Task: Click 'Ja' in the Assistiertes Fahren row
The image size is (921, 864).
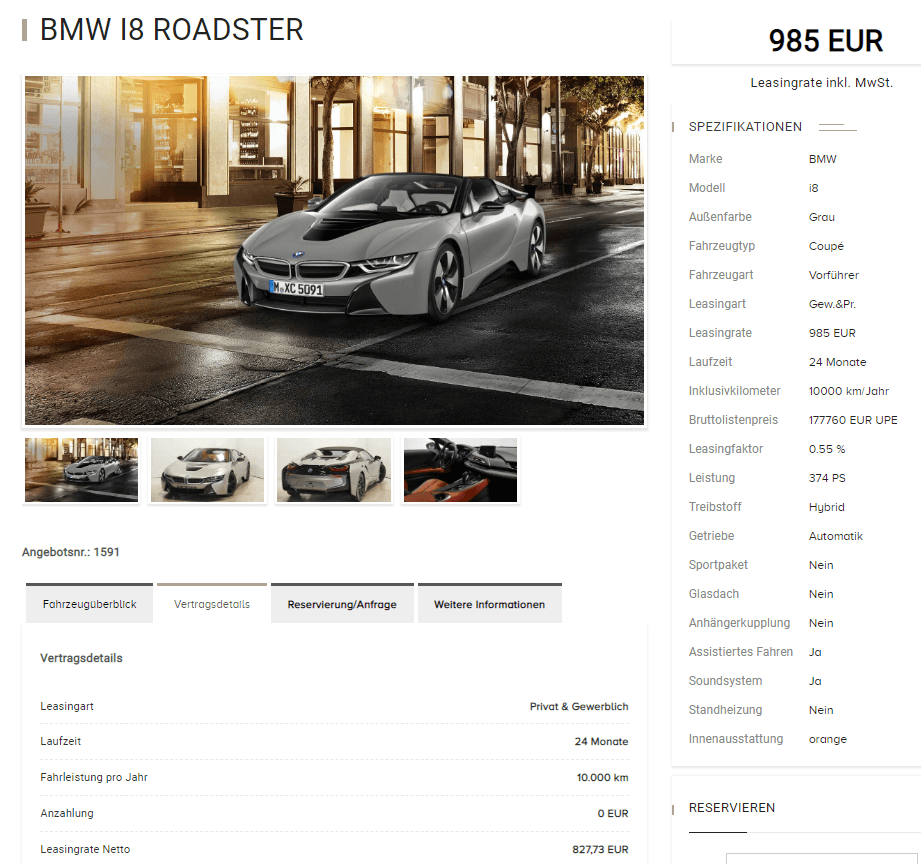Action: (x=815, y=652)
